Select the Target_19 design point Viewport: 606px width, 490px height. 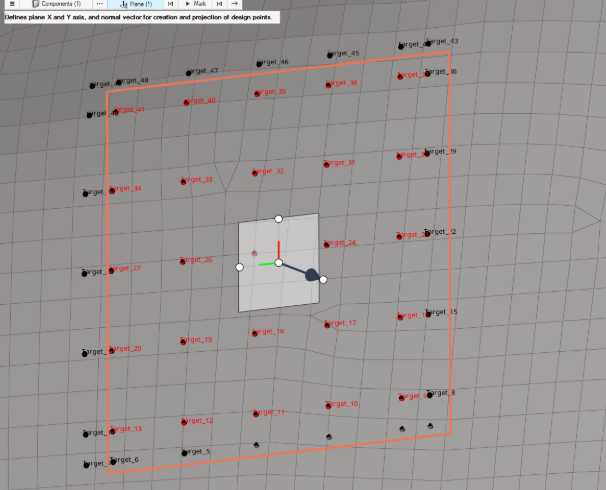[183, 342]
